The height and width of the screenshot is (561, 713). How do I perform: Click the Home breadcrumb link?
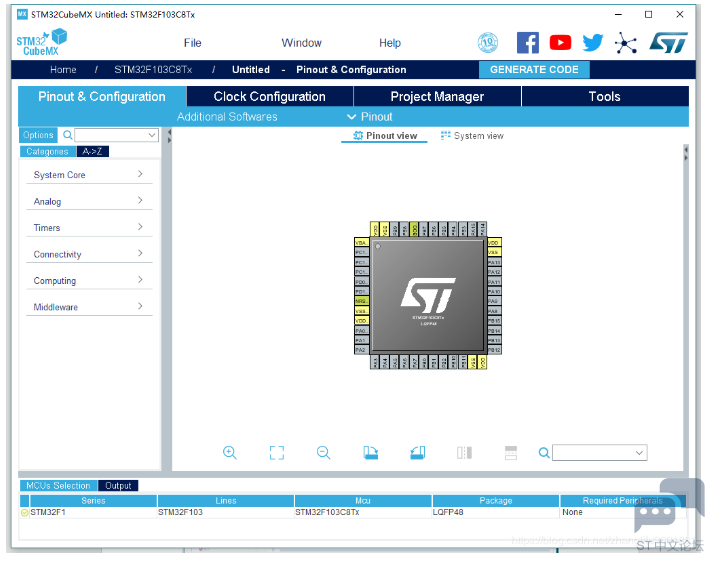pos(63,70)
